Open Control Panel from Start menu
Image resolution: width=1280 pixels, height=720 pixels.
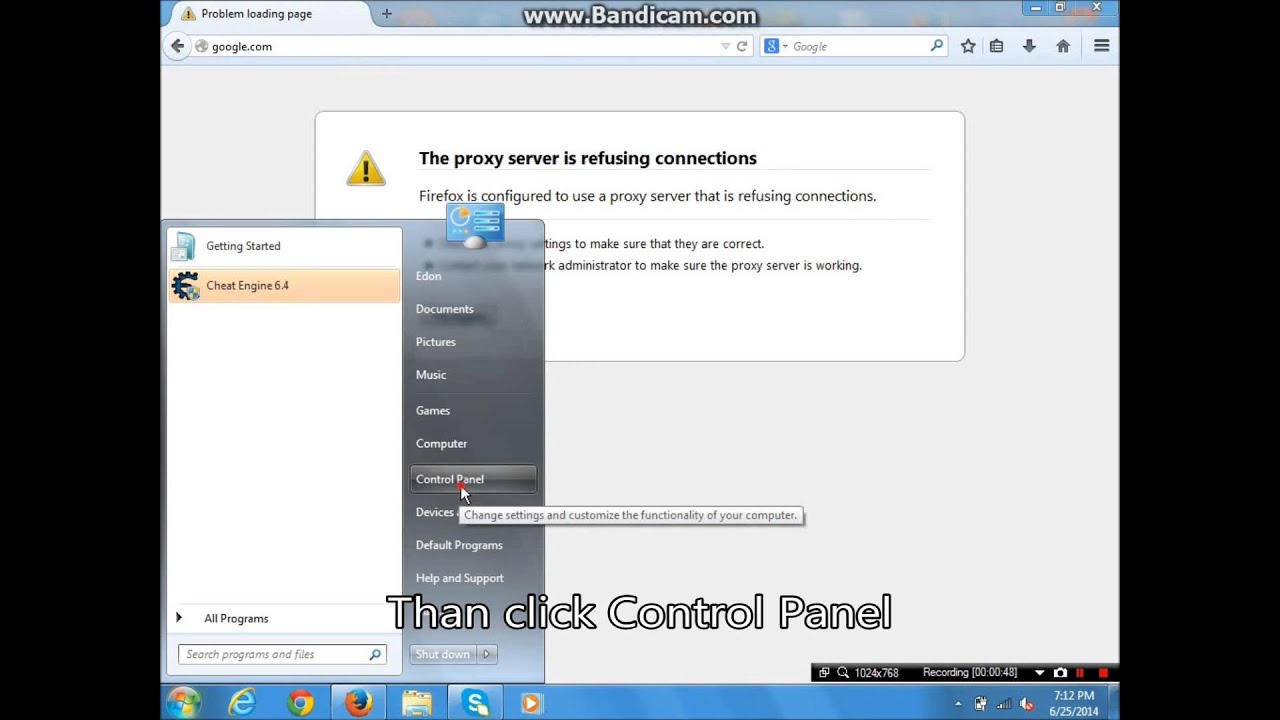coord(473,479)
